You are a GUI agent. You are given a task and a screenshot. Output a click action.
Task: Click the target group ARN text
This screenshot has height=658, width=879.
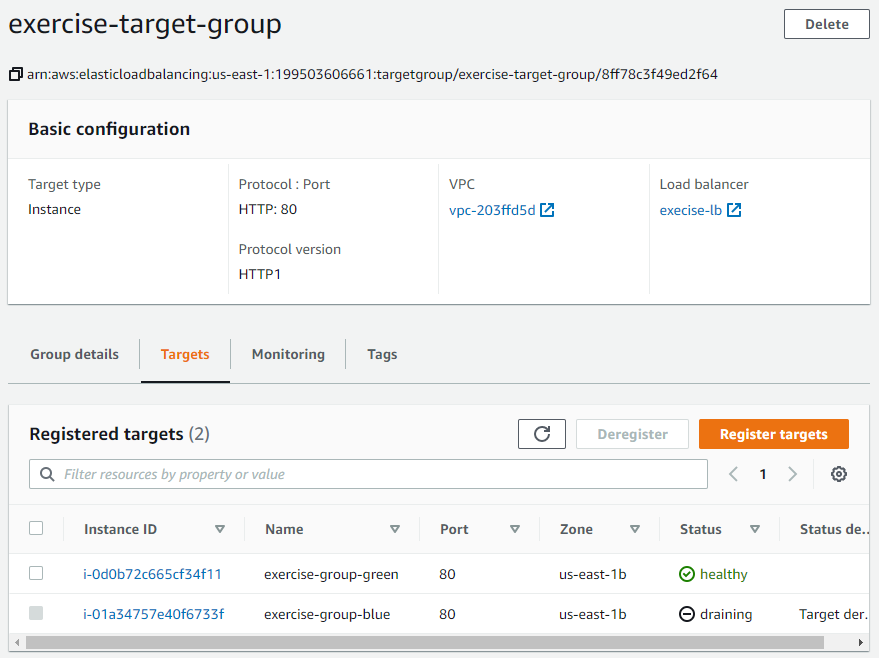(x=372, y=74)
